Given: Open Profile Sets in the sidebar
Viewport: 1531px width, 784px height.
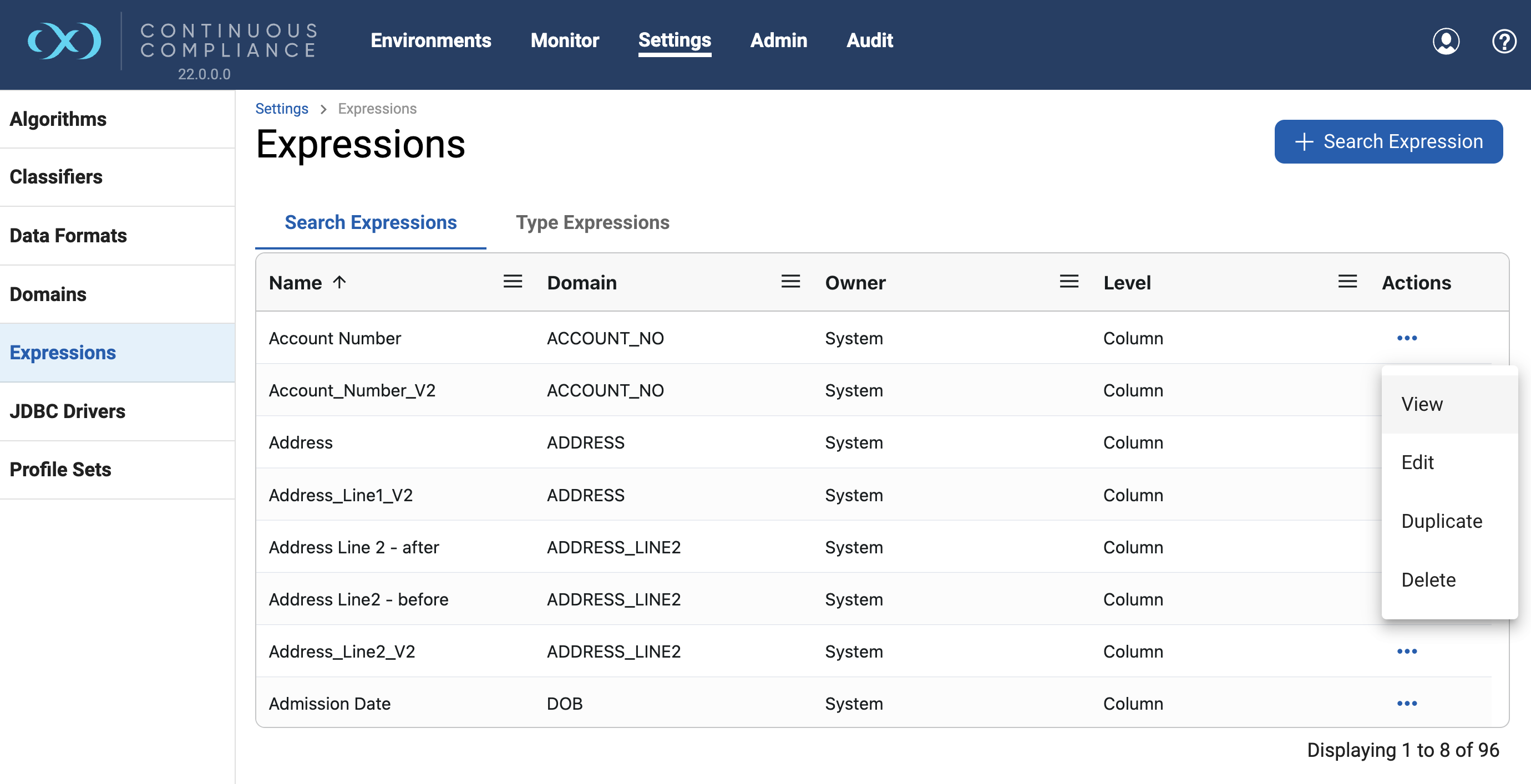Looking at the screenshot, I should pyautogui.click(x=60, y=470).
